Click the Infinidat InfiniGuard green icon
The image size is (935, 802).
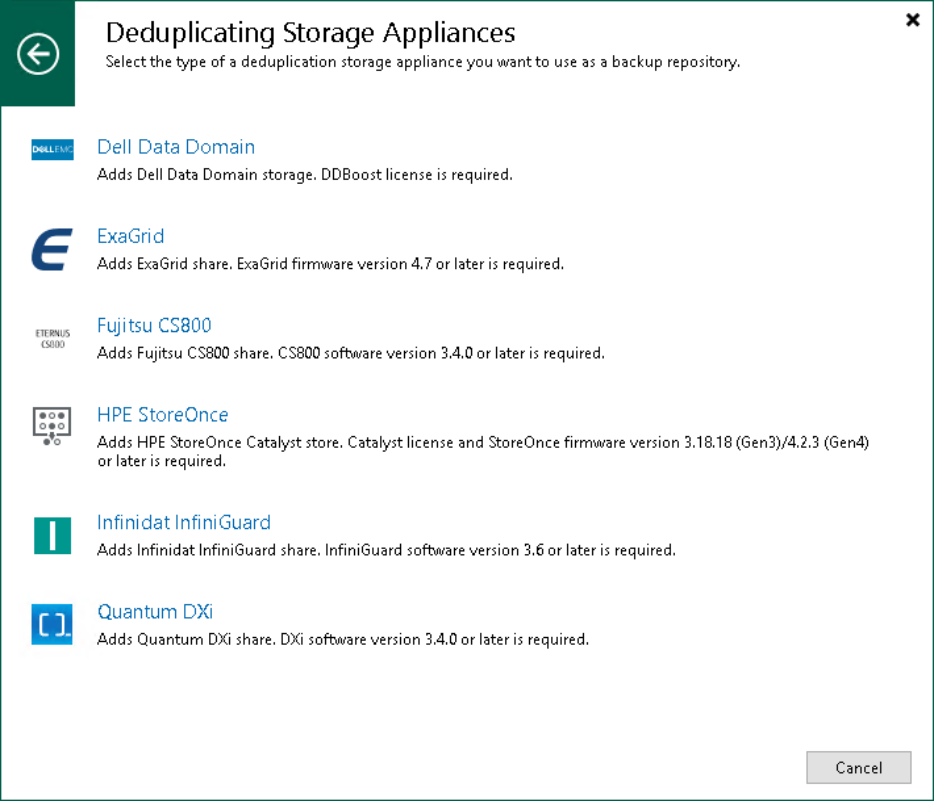pos(51,535)
